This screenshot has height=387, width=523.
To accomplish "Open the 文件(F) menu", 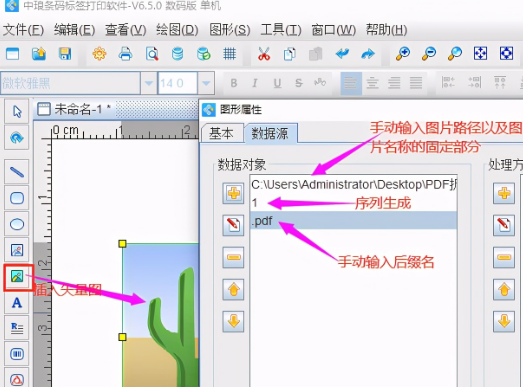I will pos(23,30).
